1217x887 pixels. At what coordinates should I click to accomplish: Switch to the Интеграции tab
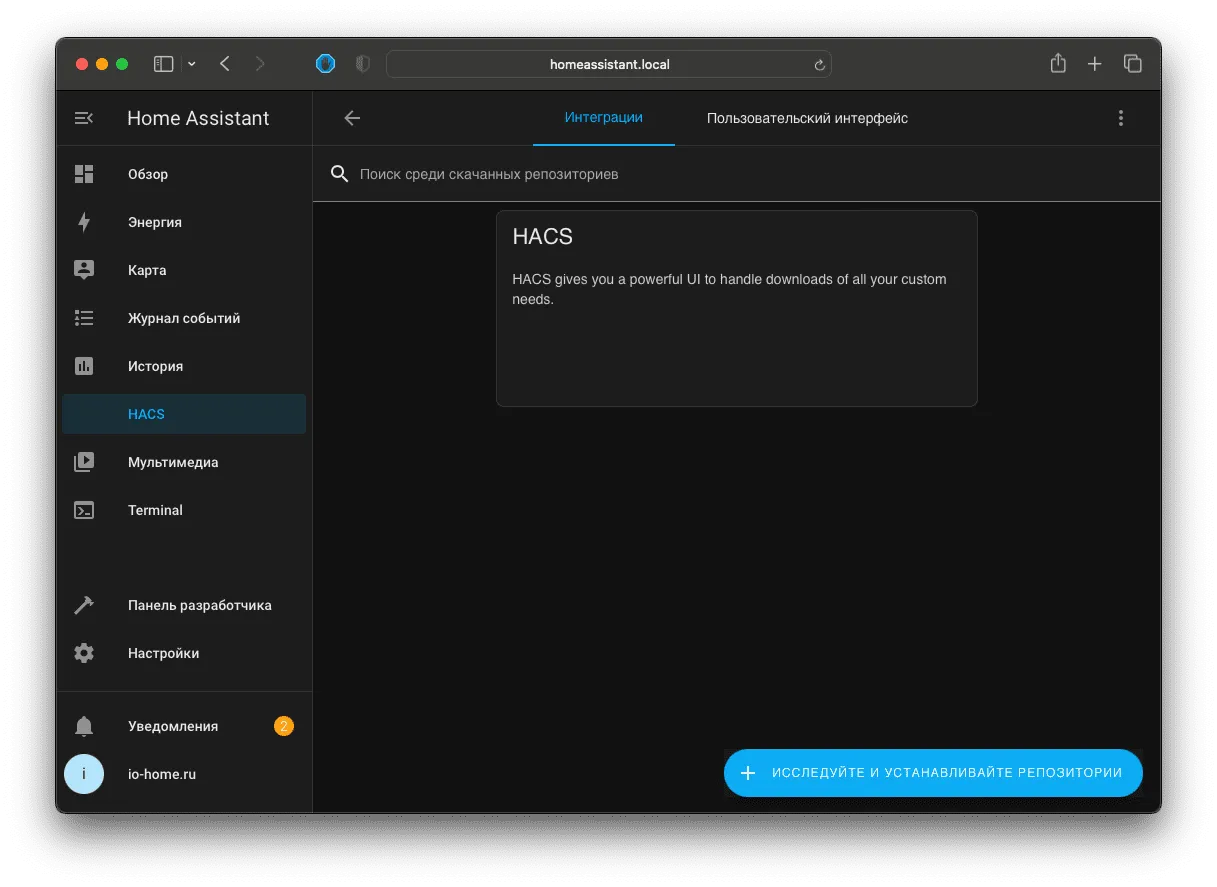point(603,118)
